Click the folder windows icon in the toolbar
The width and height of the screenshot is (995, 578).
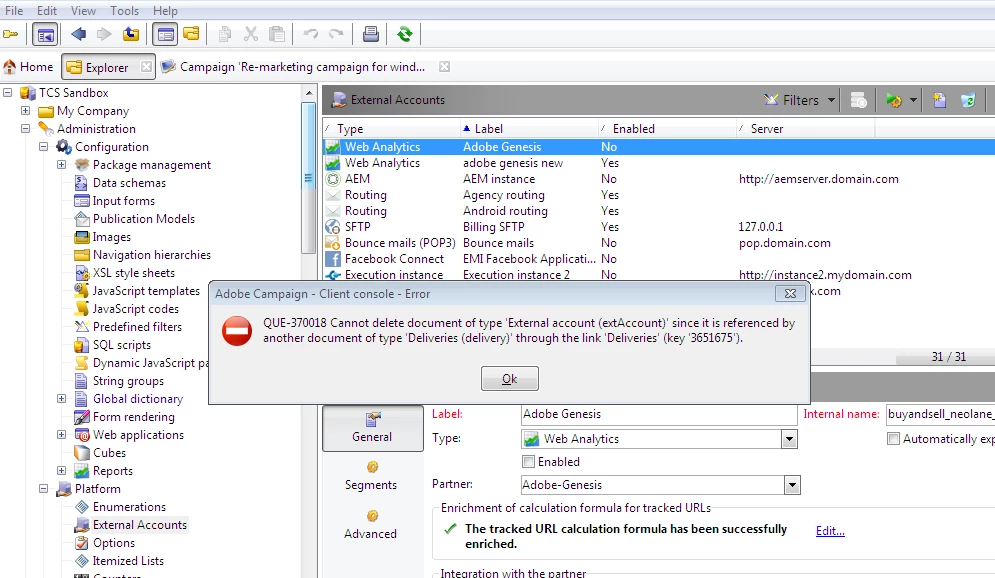tap(192, 34)
